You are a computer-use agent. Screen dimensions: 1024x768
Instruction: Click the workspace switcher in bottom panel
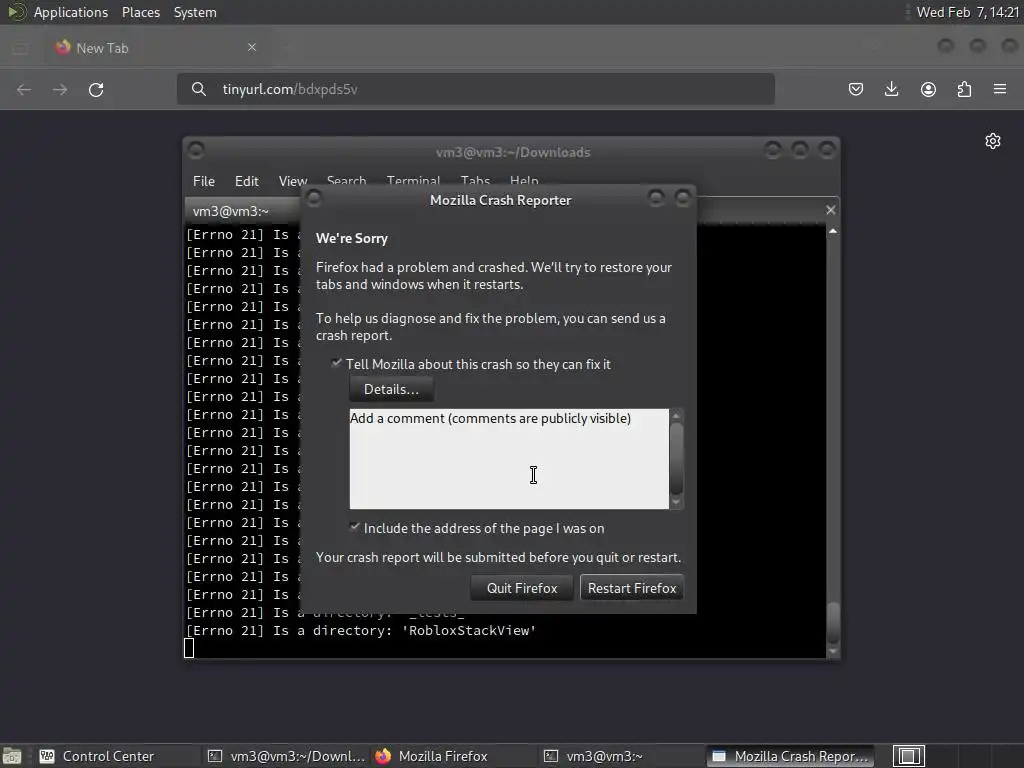pyautogui.click(x=908, y=756)
